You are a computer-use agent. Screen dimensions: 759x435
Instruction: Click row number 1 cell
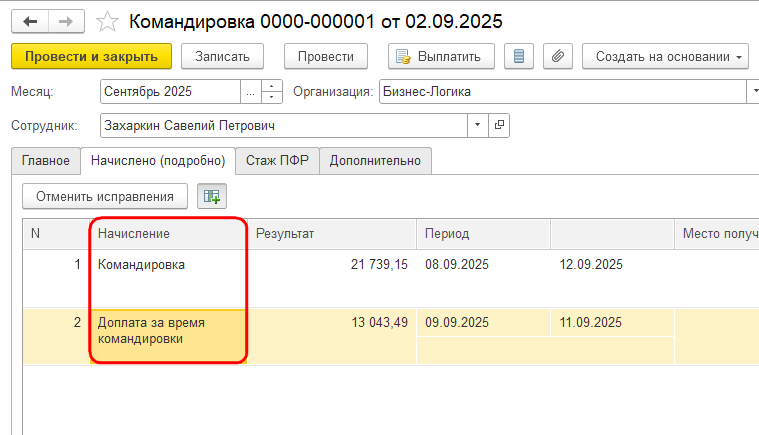coord(56,278)
